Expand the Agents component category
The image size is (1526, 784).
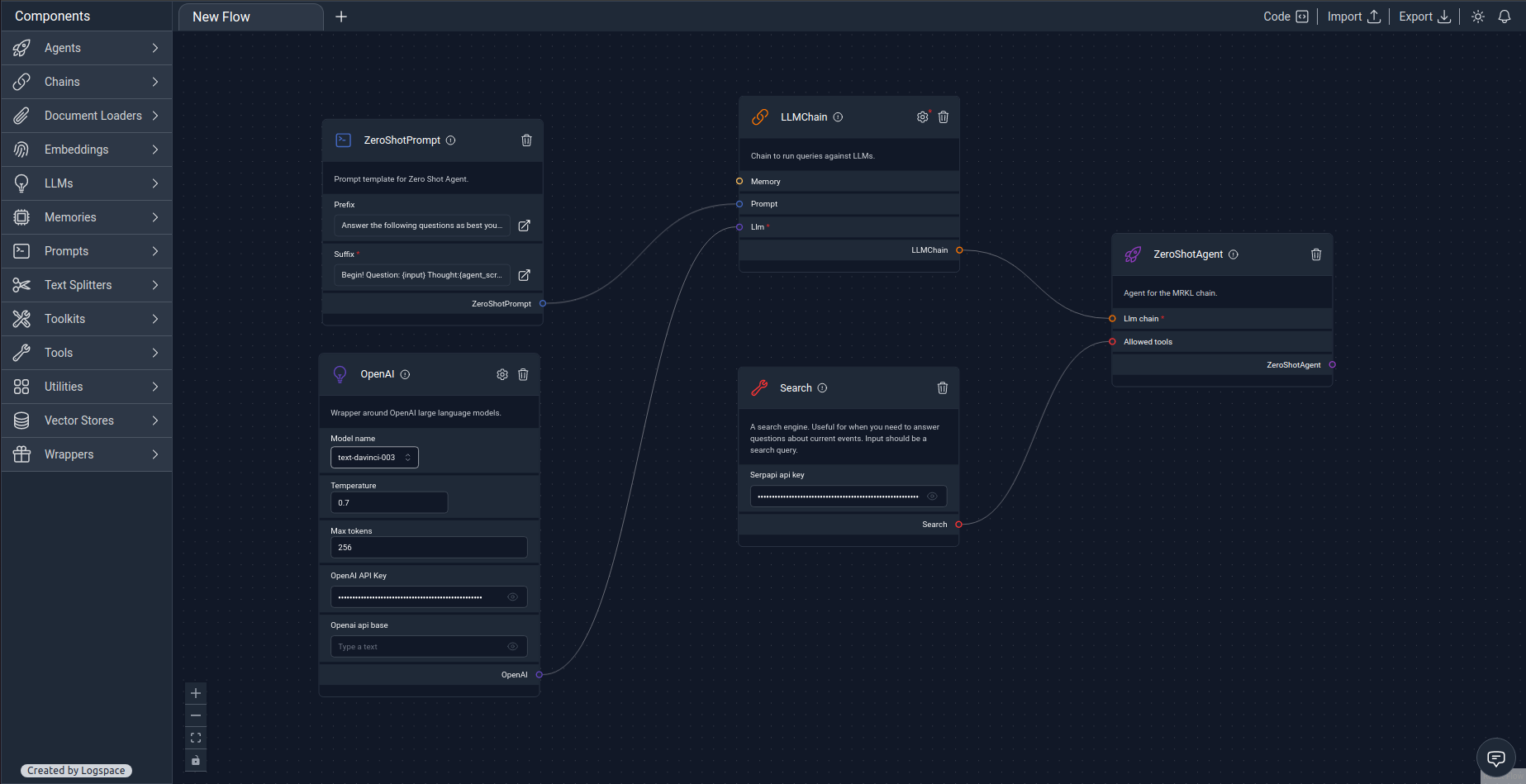pos(87,48)
